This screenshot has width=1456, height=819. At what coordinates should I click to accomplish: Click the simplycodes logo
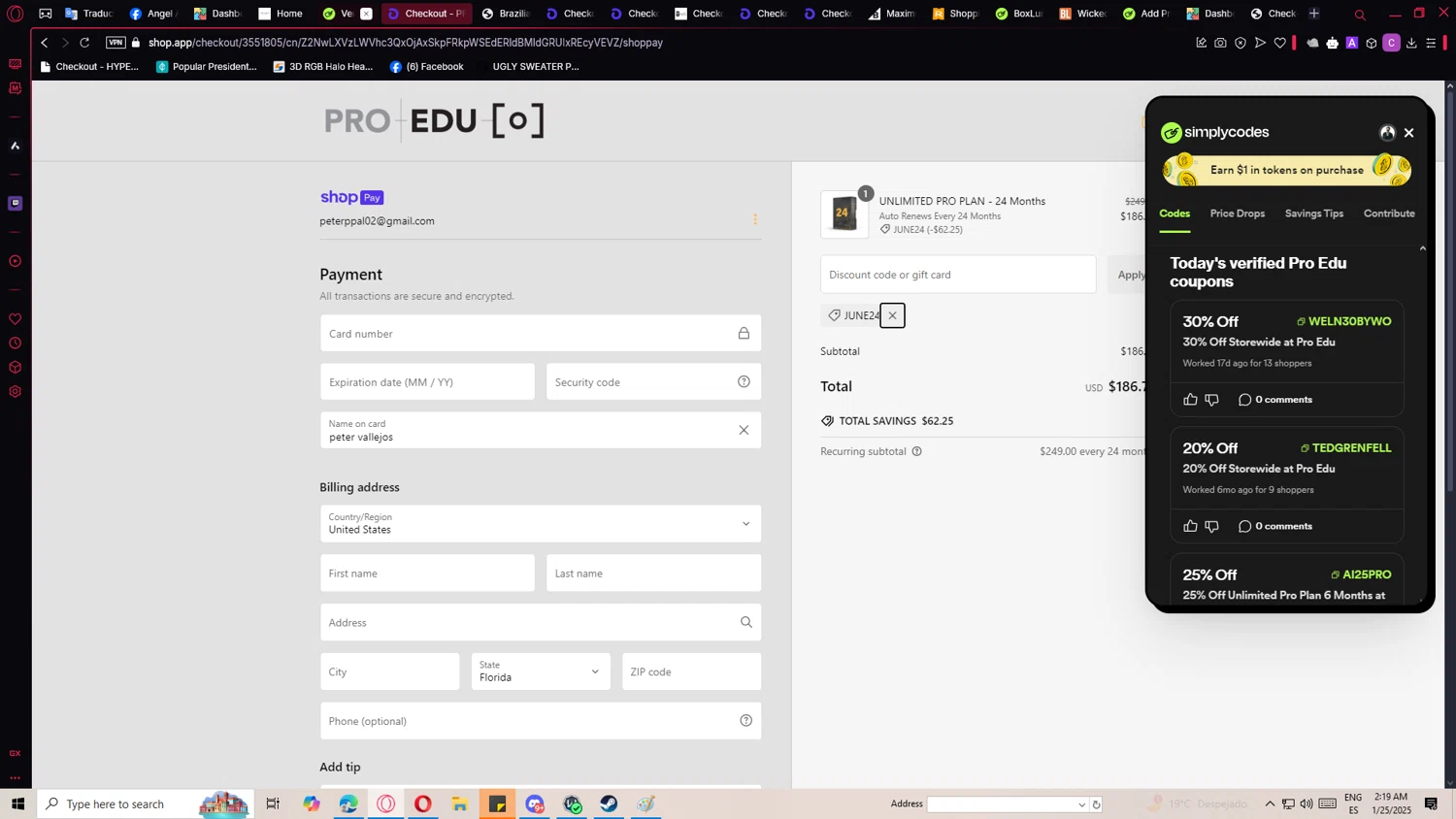tap(1214, 132)
